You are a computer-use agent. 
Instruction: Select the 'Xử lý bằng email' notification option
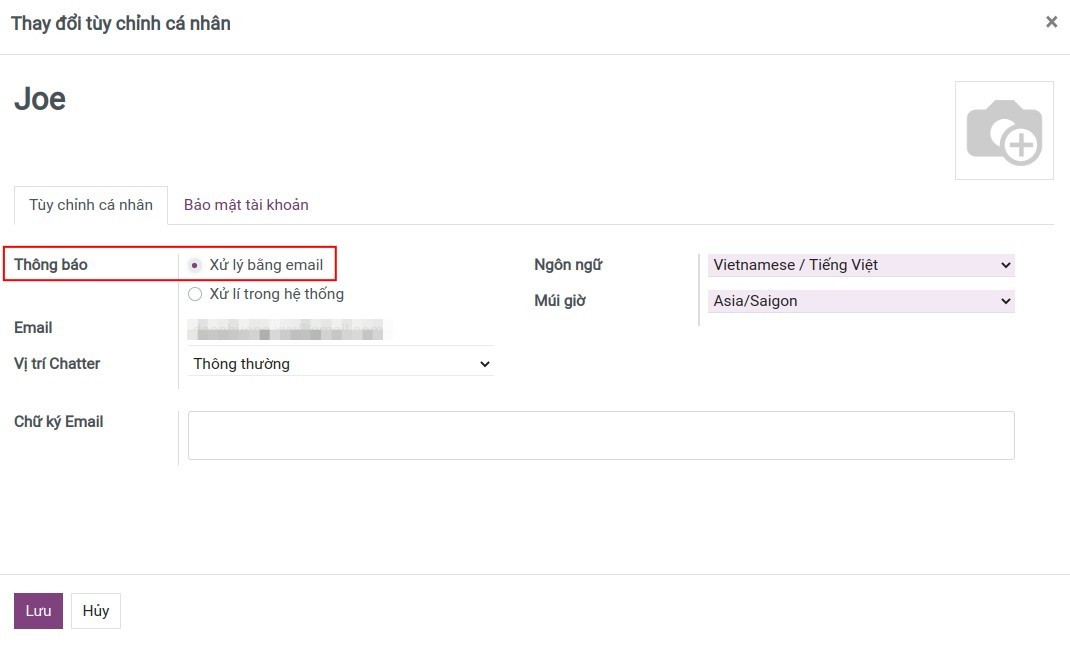(x=195, y=264)
